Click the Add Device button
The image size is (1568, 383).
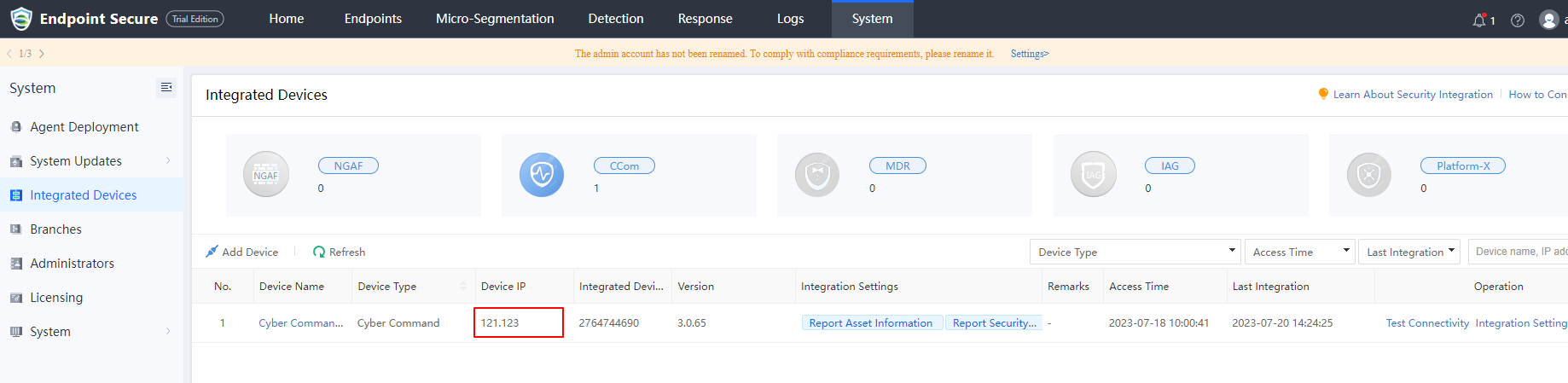click(x=242, y=252)
